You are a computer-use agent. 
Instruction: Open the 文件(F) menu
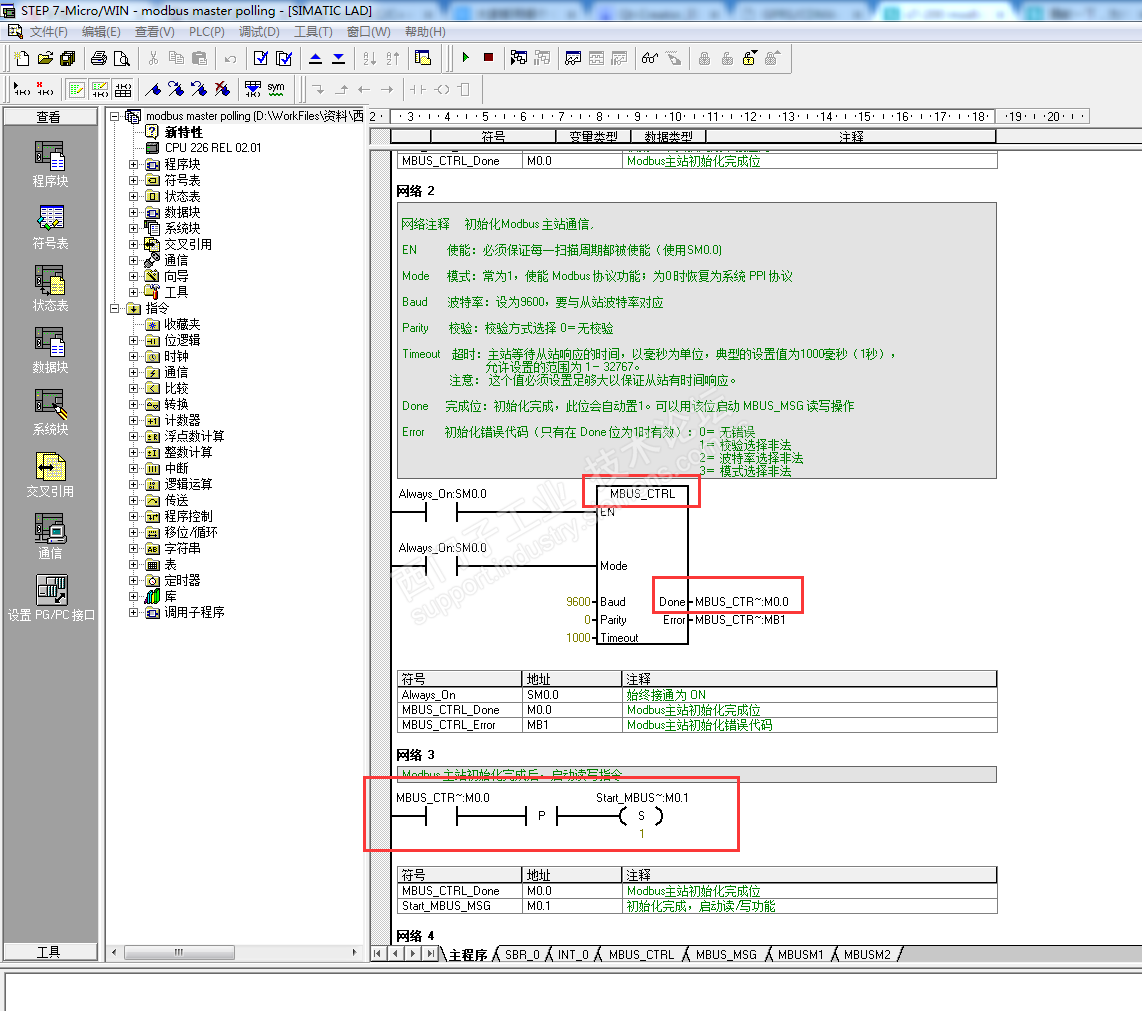click(48, 32)
